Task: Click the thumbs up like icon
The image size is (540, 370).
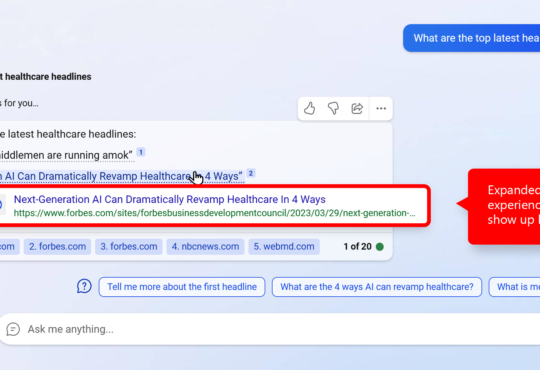Action: (310, 109)
